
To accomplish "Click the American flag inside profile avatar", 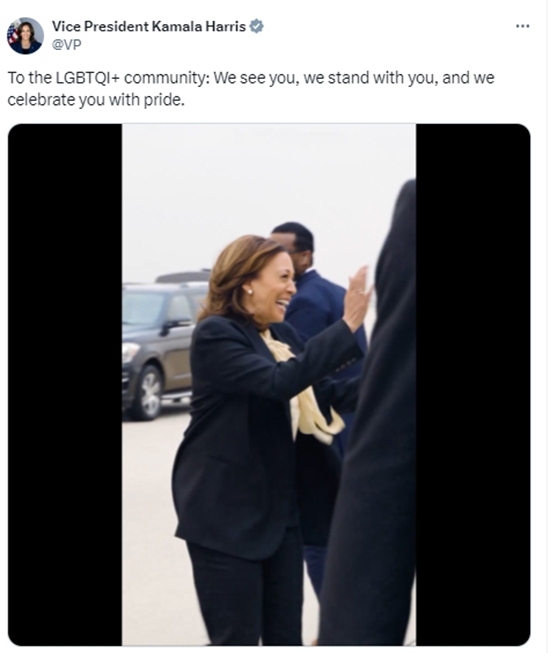I will (12, 33).
